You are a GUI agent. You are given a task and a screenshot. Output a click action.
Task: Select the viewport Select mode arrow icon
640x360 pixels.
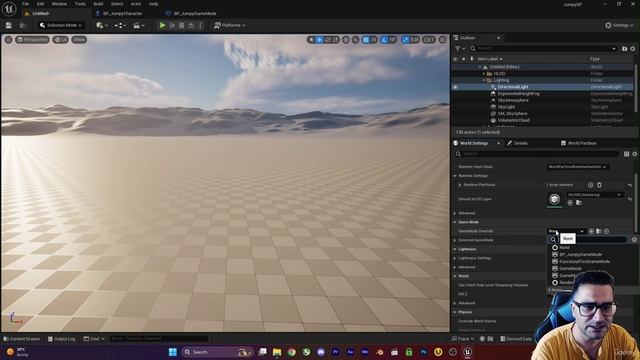[311, 40]
